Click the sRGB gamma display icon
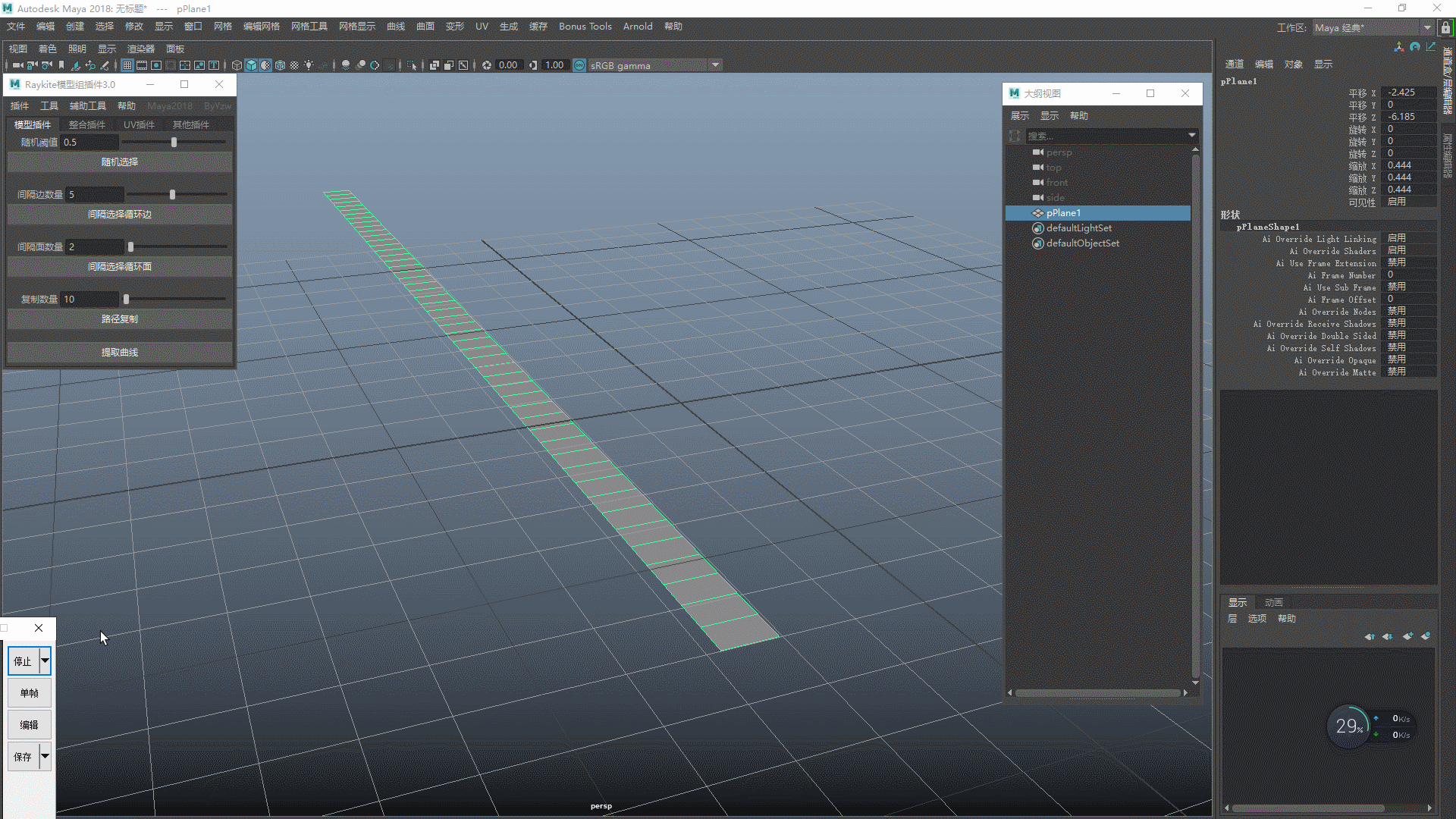 578,65
